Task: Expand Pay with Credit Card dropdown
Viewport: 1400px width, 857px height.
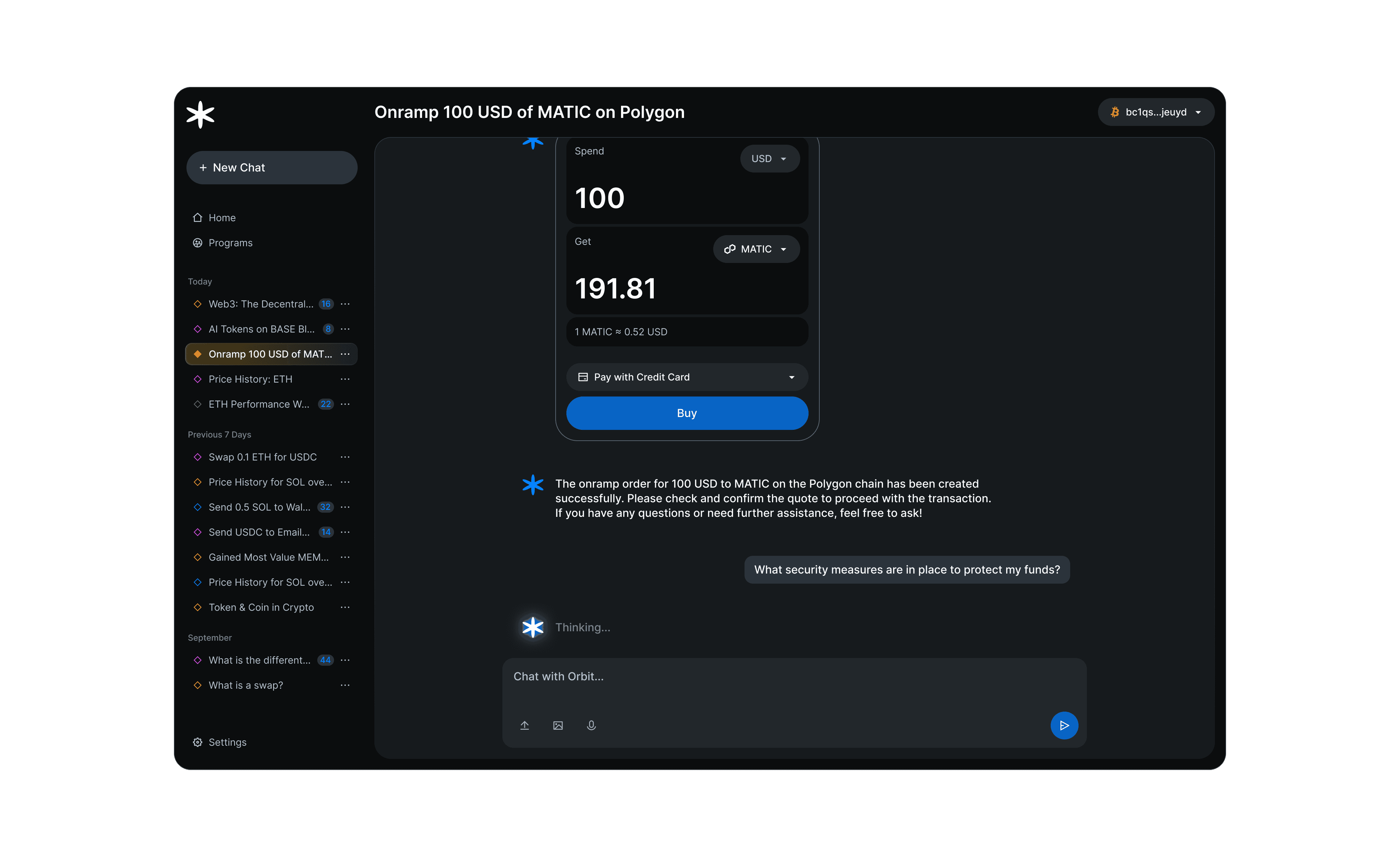Action: [x=686, y=377]
